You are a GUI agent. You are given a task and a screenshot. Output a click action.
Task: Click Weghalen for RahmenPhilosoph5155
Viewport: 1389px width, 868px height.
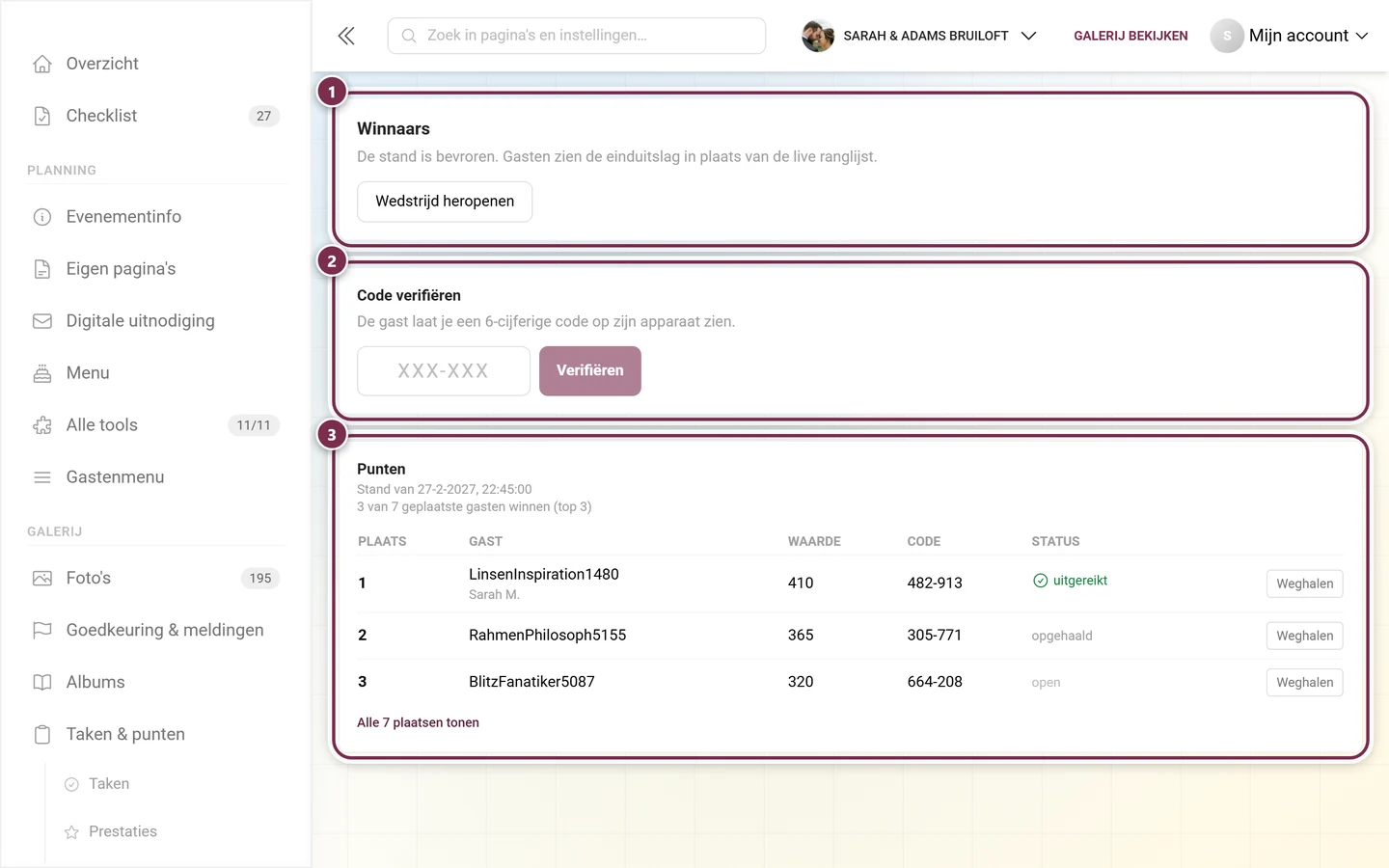1304,636
